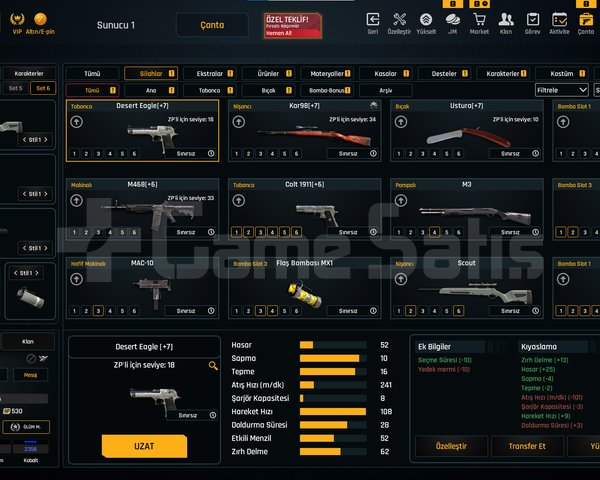The height and width of the screenshot is (480, 600).
Task: Switch to the Desteler tab
Action: coord(445,73)
